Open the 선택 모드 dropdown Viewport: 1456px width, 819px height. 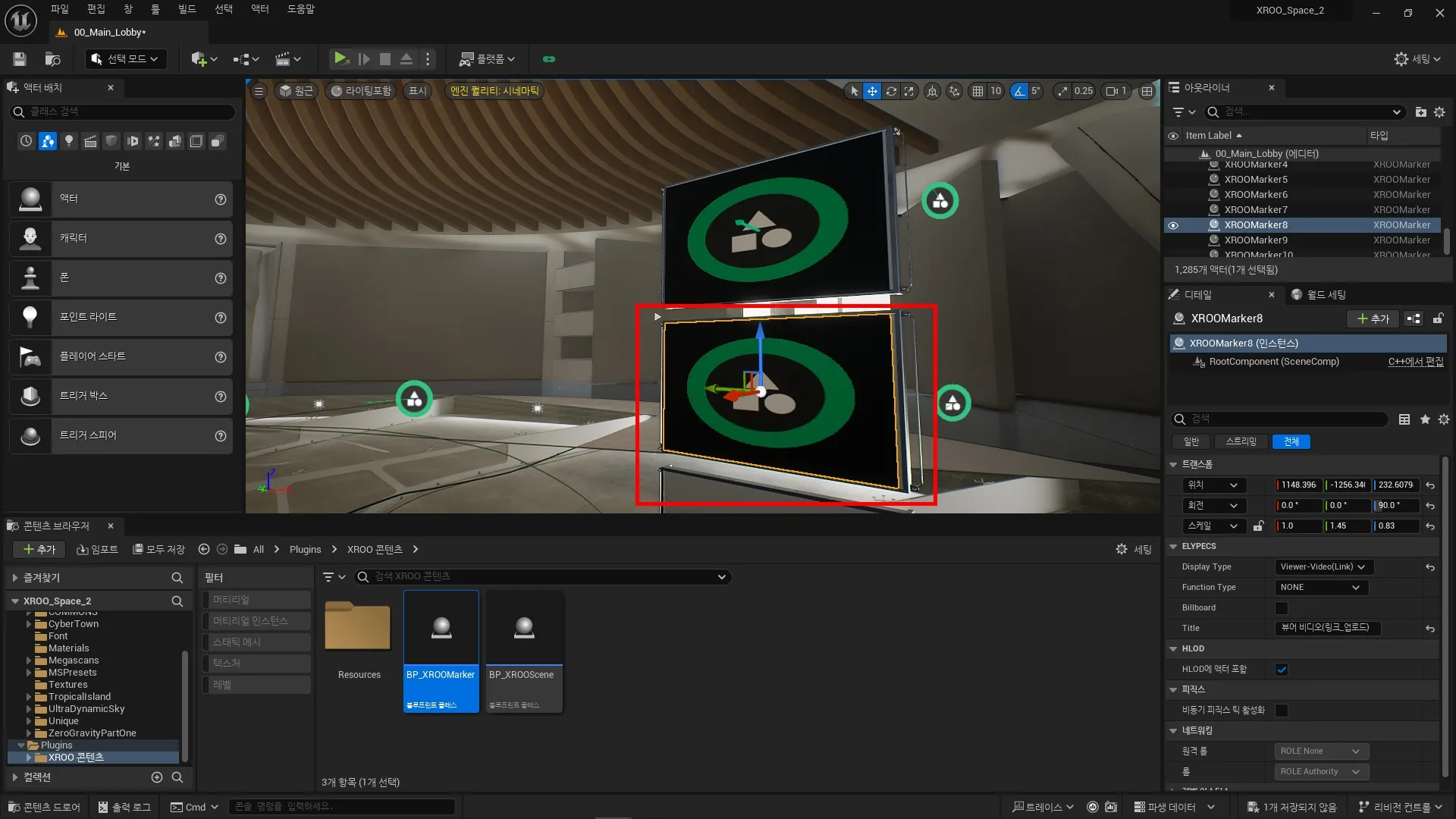(125, 59)
